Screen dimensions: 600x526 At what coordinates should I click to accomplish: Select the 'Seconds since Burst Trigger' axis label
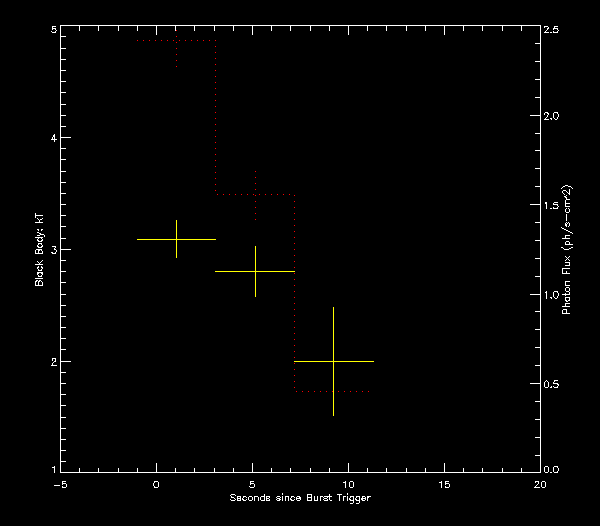(x=300, y=498)
